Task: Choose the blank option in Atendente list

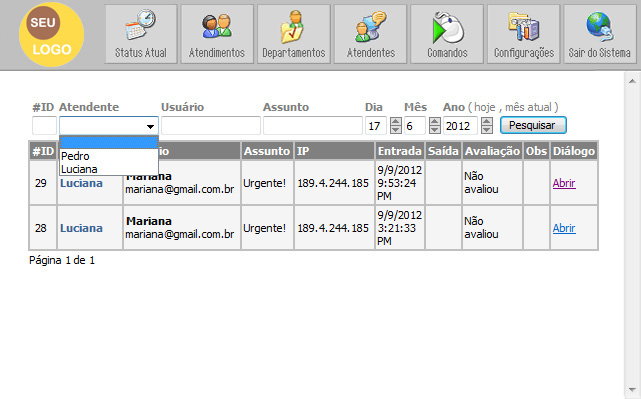Action: [109, 143]
